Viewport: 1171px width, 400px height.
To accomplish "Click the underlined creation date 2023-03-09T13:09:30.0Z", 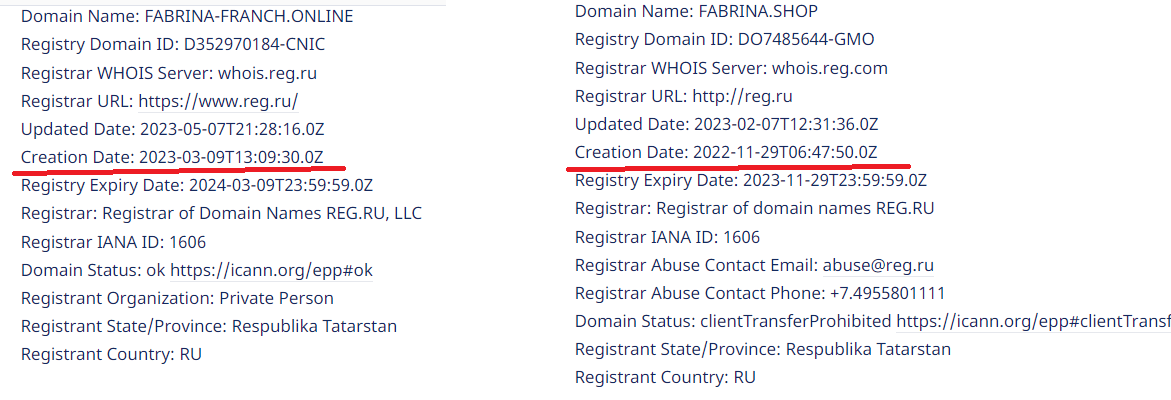I will [230, 157].
